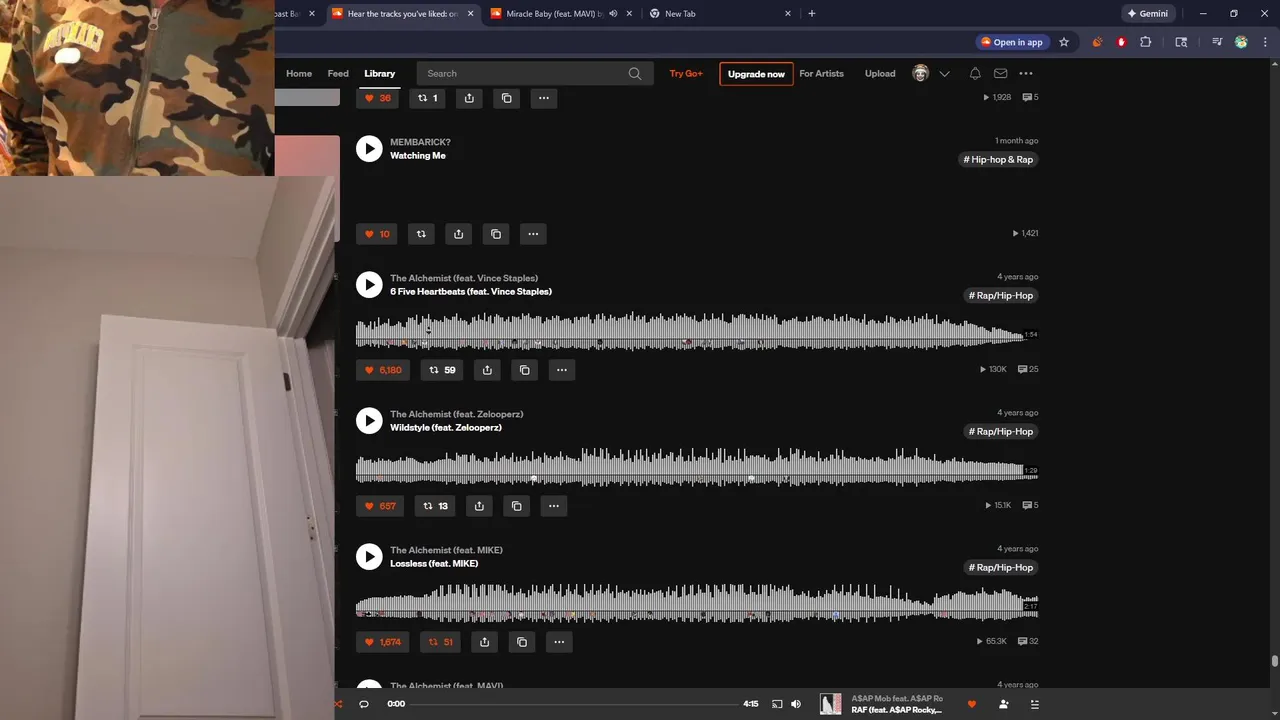Open the next up queue
This screenshot has height=720, width=1280.
(1035, 704)
